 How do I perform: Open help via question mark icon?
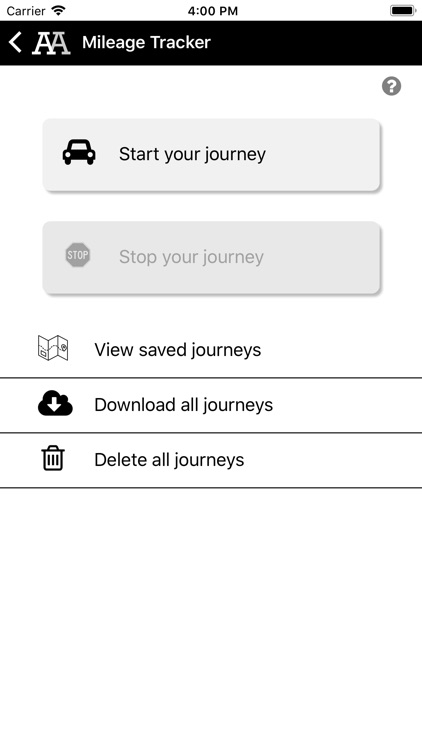pos(391,87)
